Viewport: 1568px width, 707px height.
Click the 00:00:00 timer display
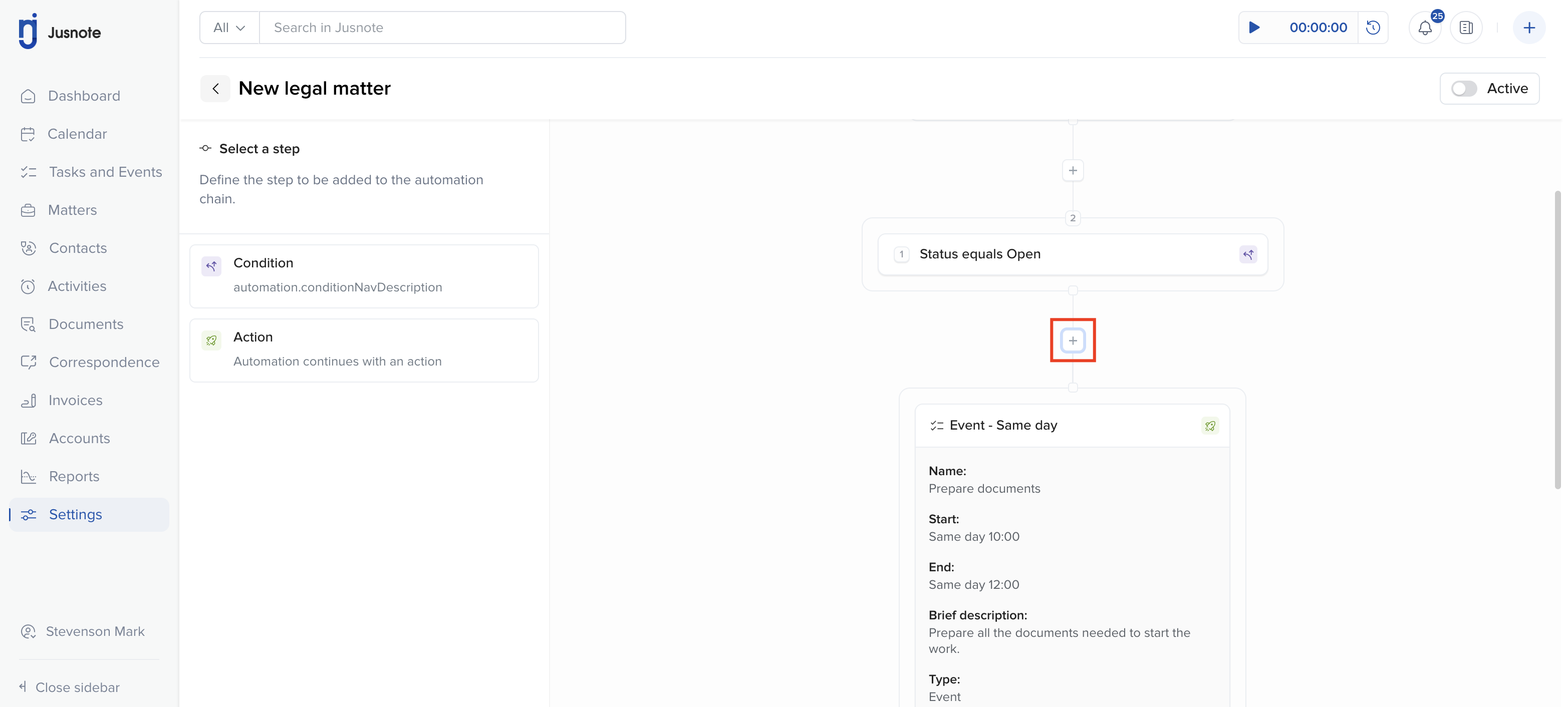point(1318,28)
